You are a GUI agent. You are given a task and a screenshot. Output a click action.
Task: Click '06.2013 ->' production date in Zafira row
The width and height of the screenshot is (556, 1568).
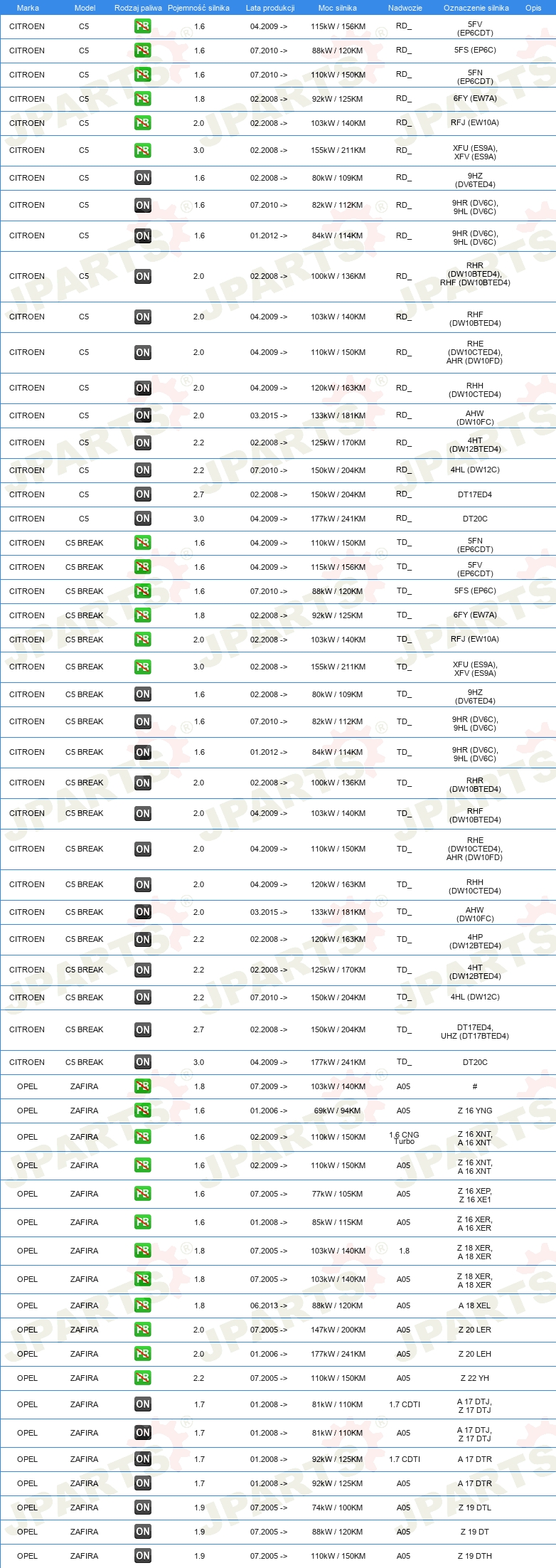pyautogui.click(x=269, y=1305)
